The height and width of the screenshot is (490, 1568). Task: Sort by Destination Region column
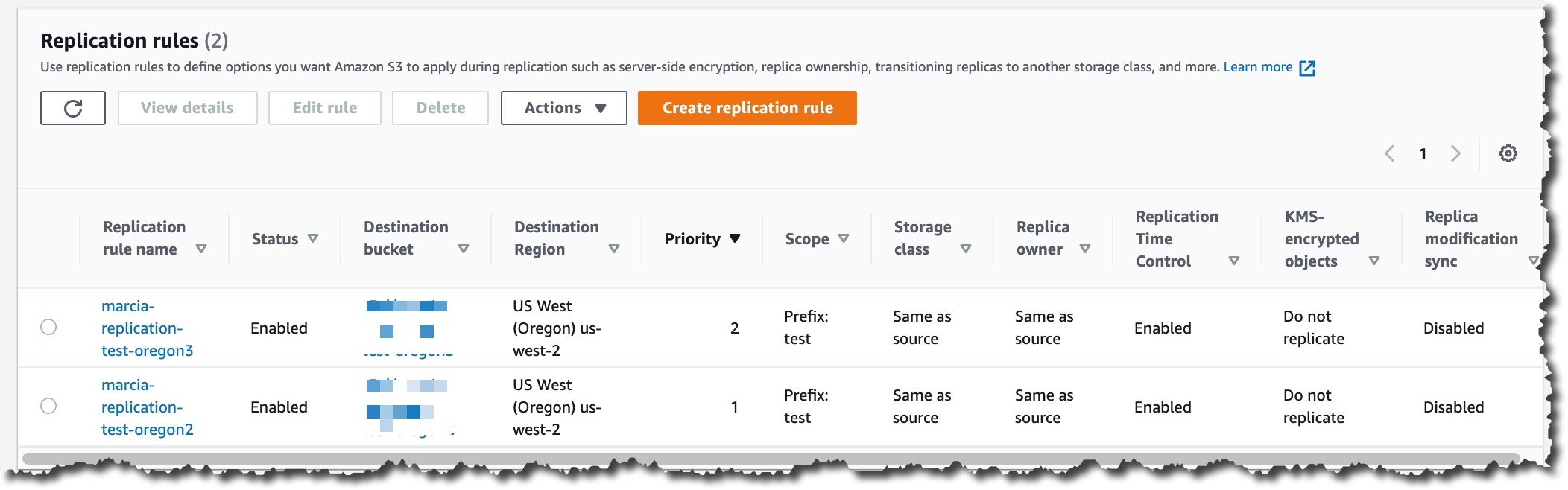pos(614,249)
